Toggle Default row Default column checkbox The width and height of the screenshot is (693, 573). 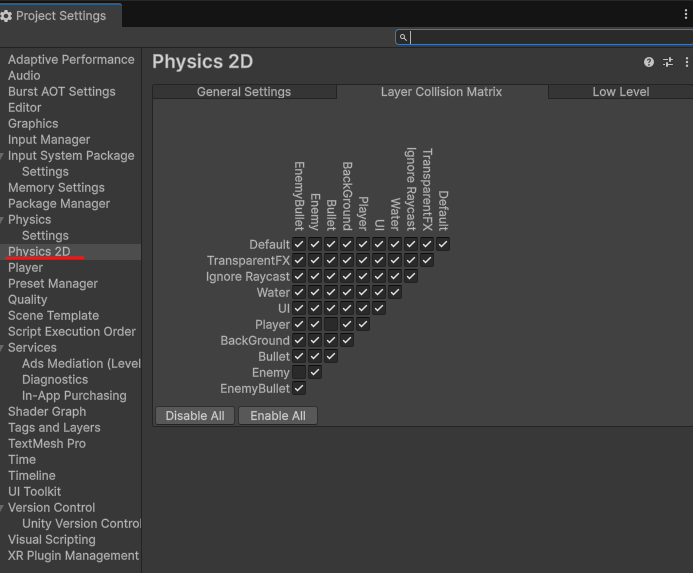(x=443, y=244)
